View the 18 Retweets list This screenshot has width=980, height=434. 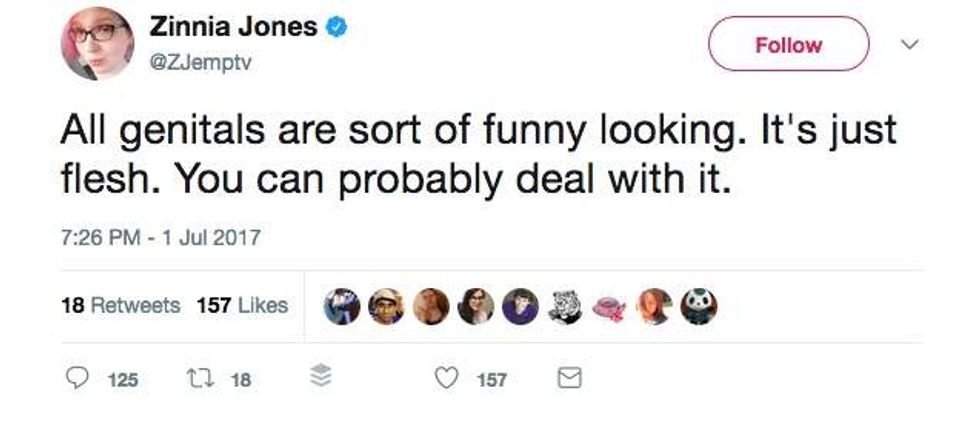pos(119,305)
